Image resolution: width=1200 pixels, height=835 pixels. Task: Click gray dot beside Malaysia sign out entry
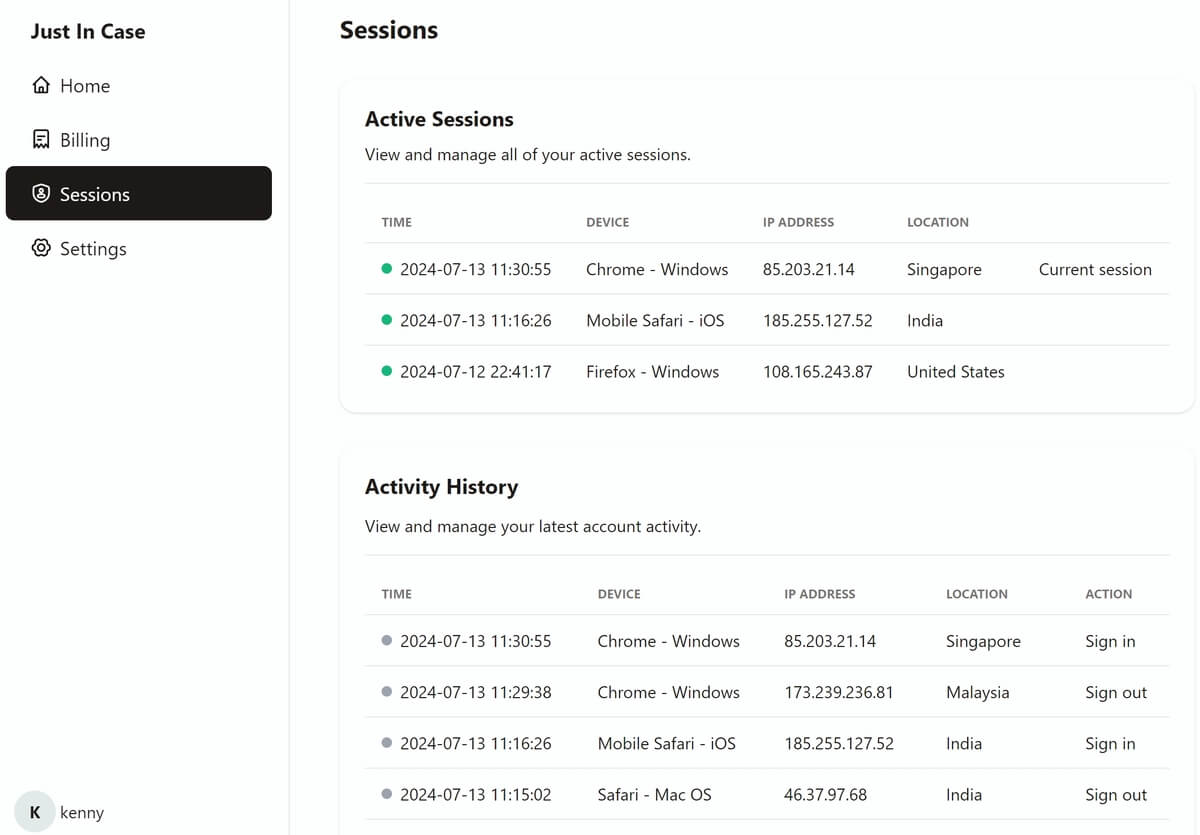(387, 692)
